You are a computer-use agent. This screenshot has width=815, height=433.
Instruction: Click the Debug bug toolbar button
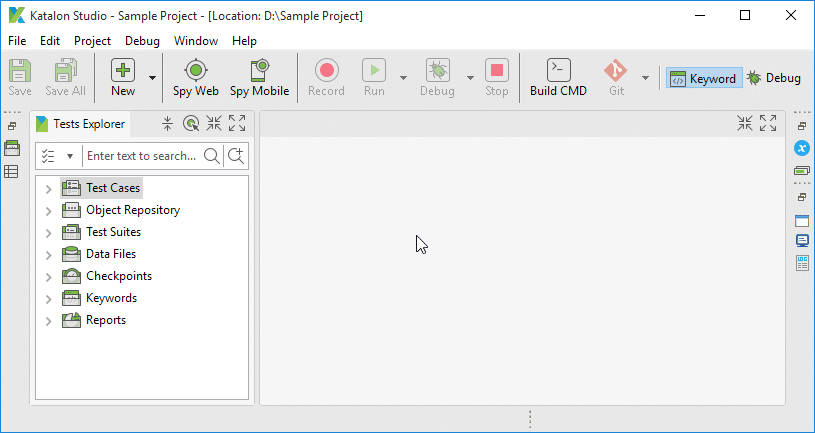[x=437, y=78]
